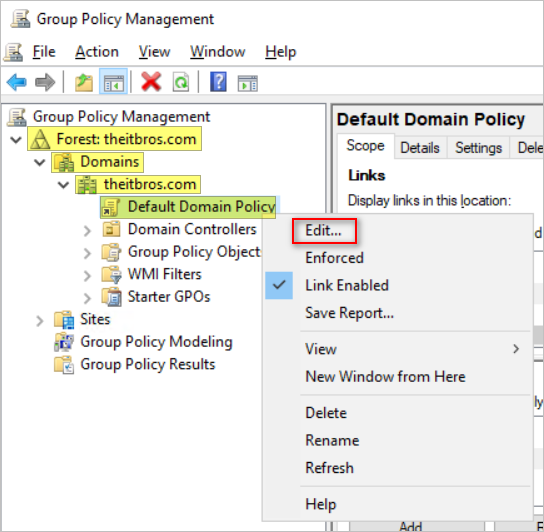The image size is (544, 532).
Task: Toggle the Link Enabled checkmark
Action: [x=279, y=285]
